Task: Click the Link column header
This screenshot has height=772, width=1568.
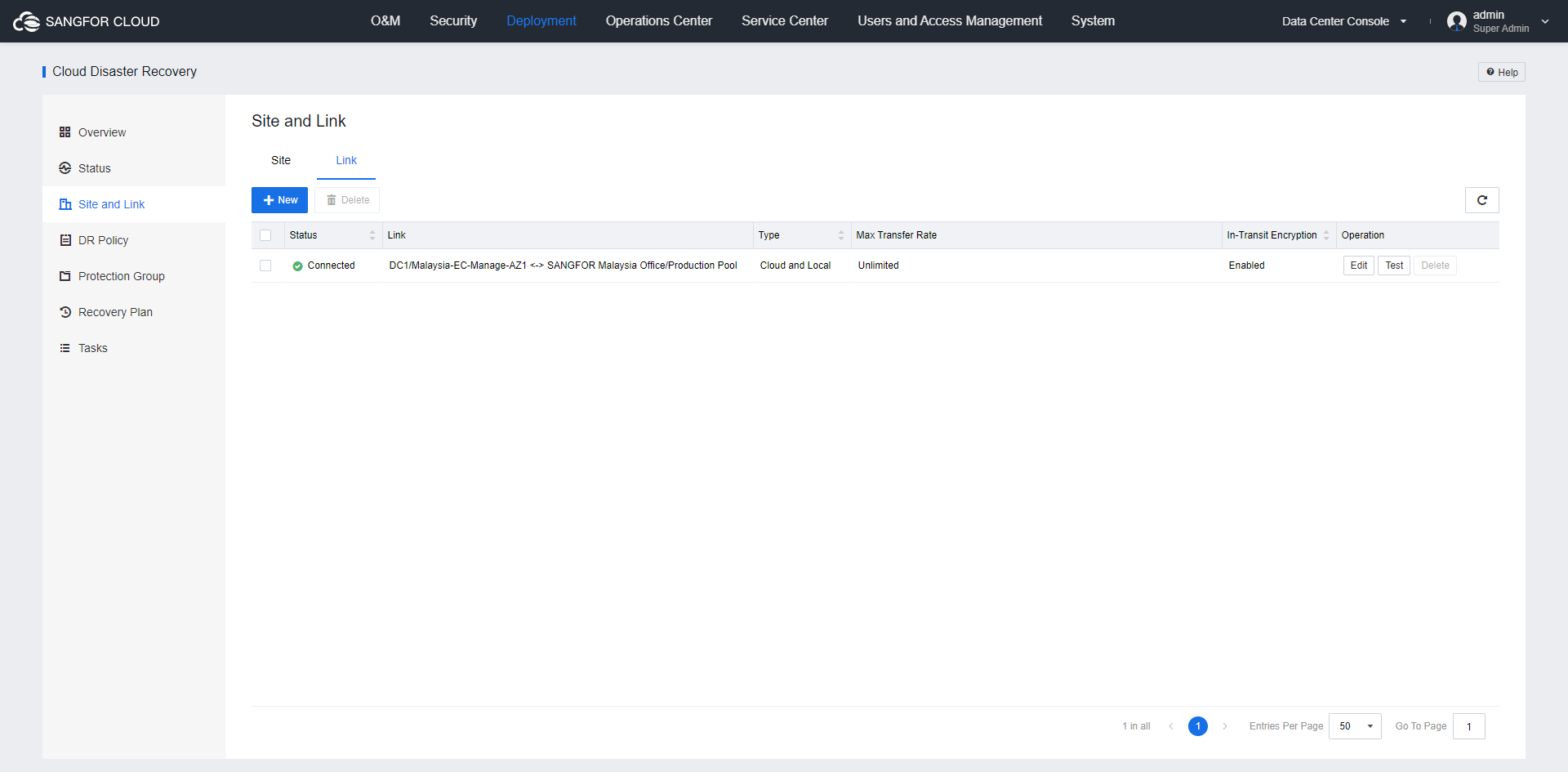Action: [x=396, y=235]
